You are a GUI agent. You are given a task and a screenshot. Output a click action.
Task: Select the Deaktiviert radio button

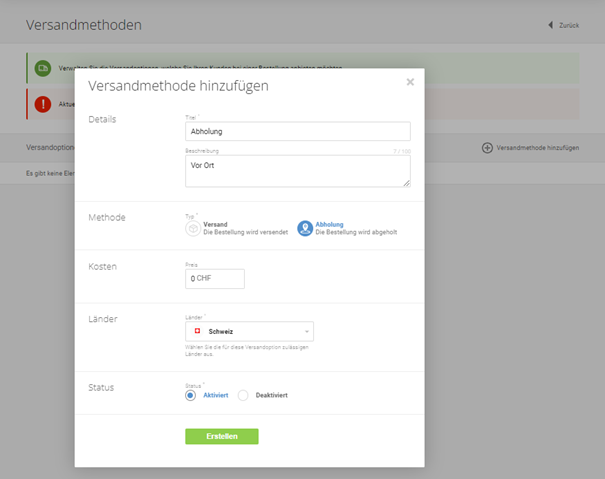pyautogui.click(x=243, y=395)
